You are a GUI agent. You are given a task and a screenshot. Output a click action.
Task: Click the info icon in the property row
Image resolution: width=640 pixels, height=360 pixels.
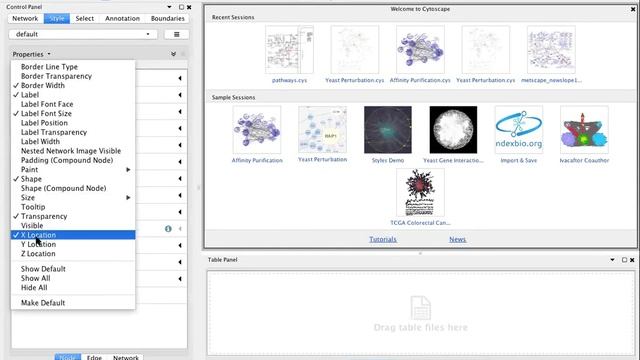pyautogui.click(x=168, y=229)
